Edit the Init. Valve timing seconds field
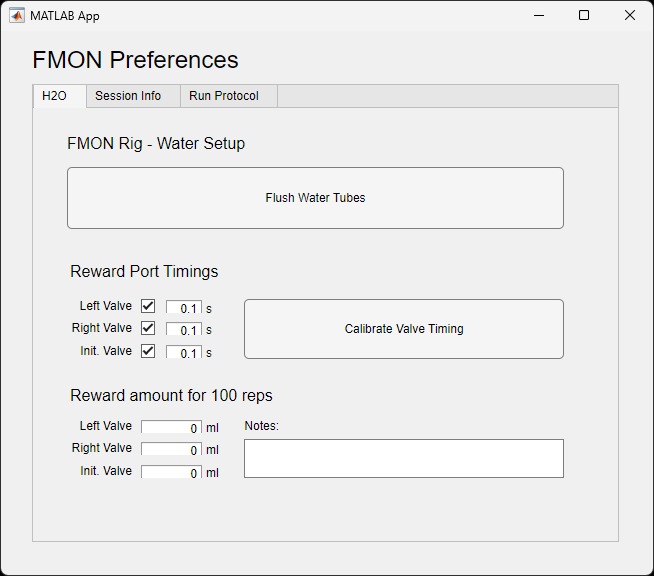Image resolution: width=654 pixels, height=576 pixels. (184, 351)
